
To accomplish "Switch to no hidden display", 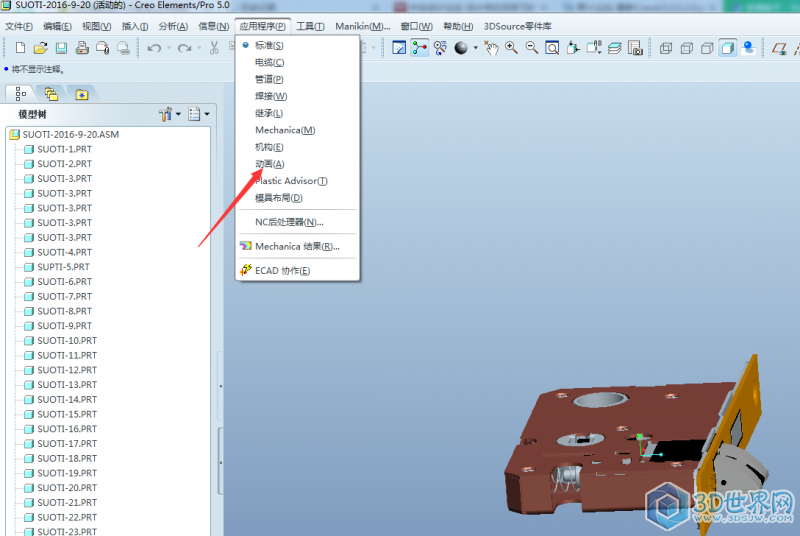I will point(707,48).
